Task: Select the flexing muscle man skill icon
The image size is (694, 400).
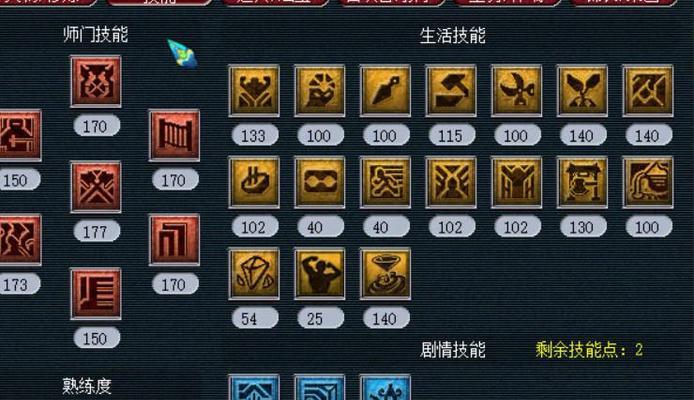Action: point(319,273)
